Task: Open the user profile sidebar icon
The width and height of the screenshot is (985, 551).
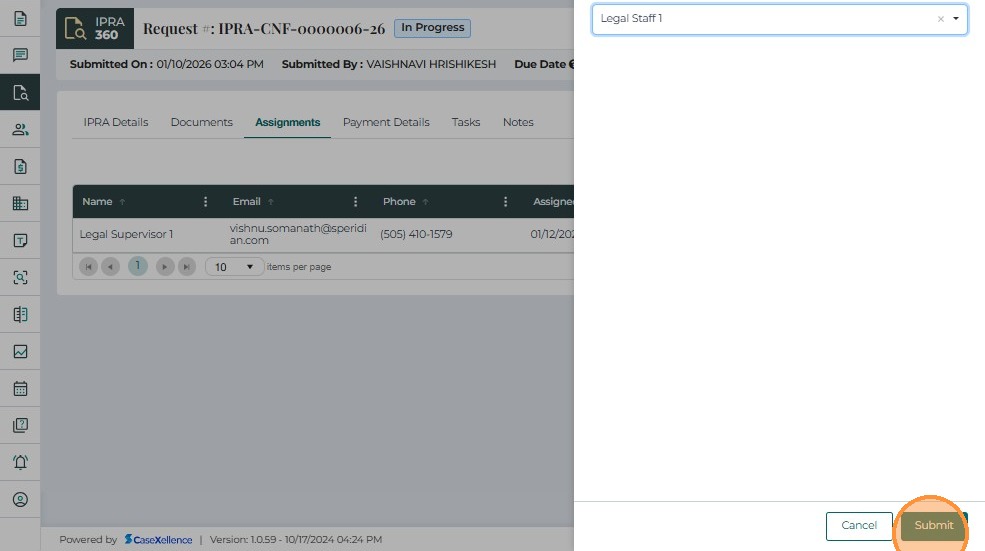Action: [20, 499]
